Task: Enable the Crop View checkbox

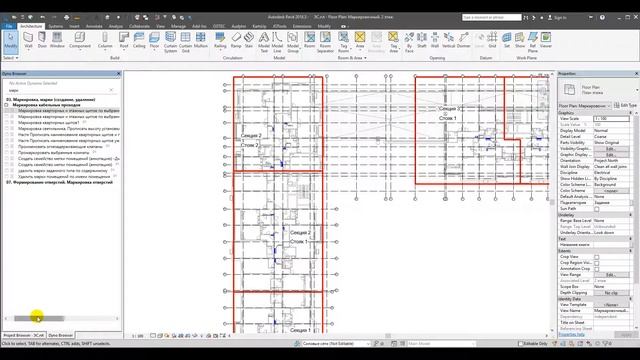Action: pos(596,257)
